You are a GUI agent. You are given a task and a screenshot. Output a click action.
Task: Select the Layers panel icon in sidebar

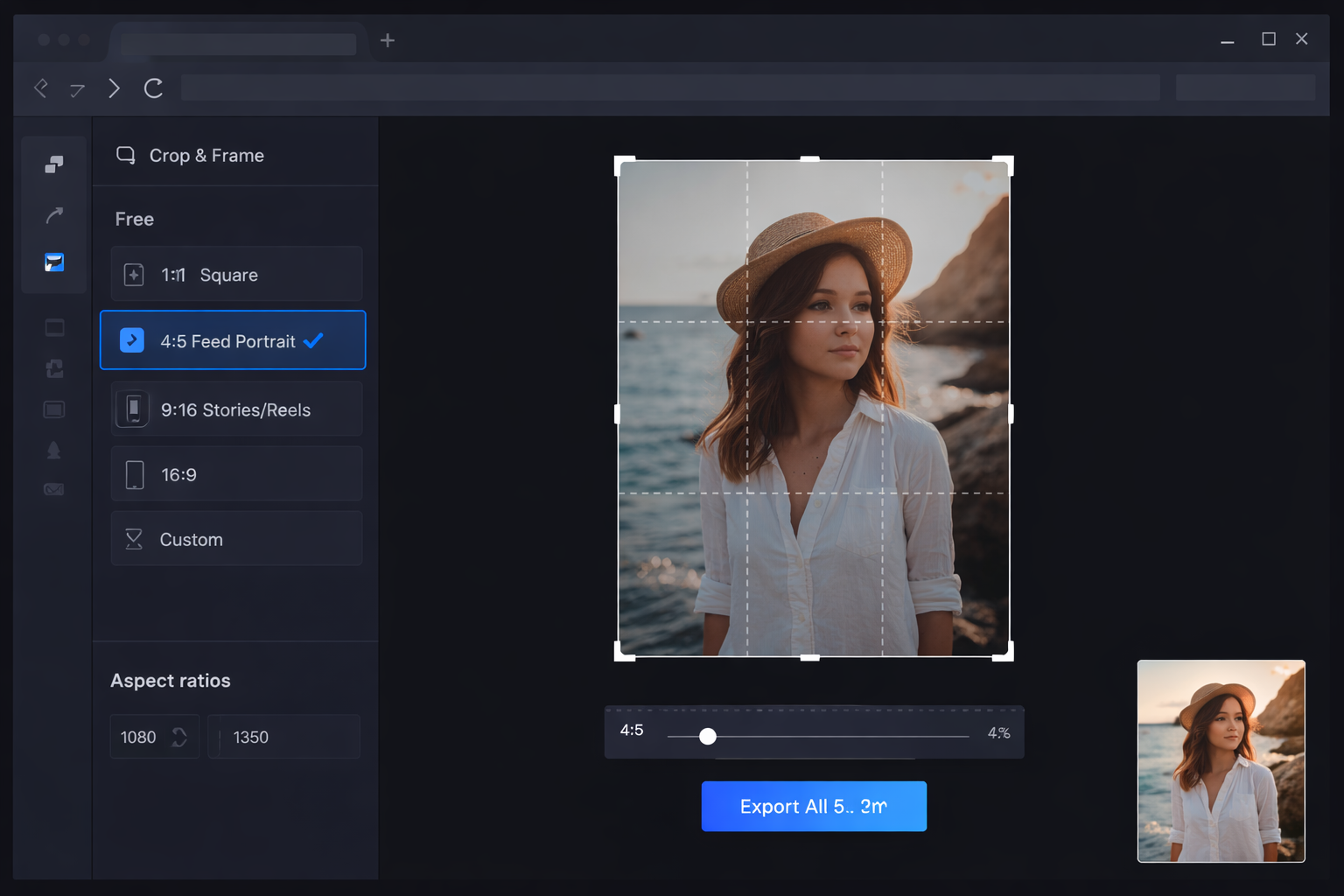pos(54,164)
